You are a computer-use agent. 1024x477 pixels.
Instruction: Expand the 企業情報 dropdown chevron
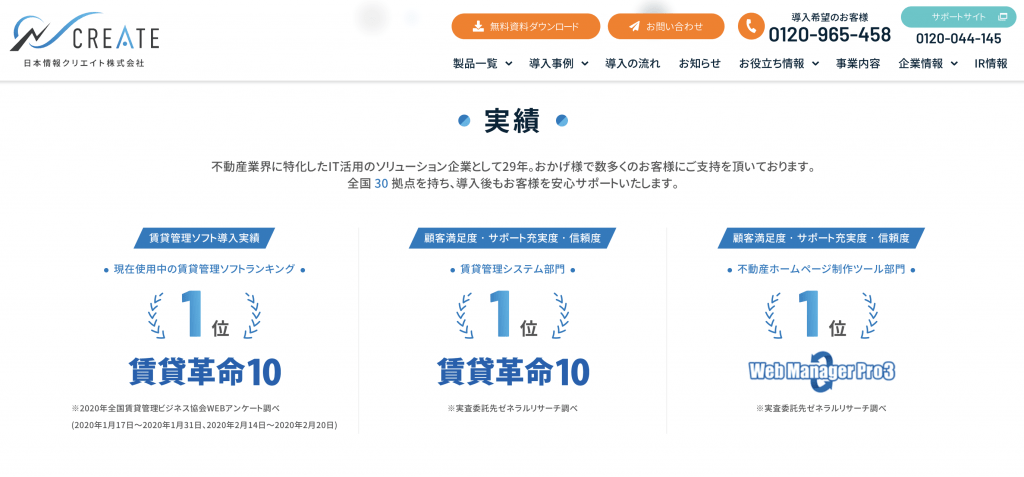(x=954, y=63)
